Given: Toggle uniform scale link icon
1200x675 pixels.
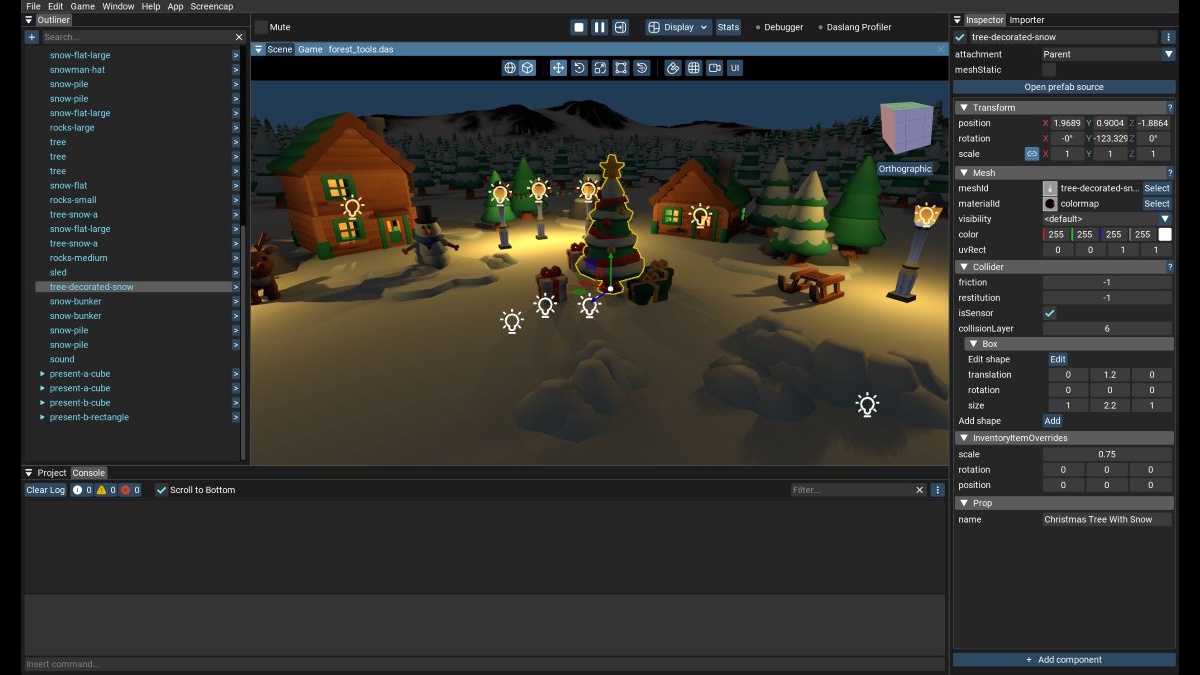Looking at the screenshot, I should pyautogui.click(x=1032, y=154).
